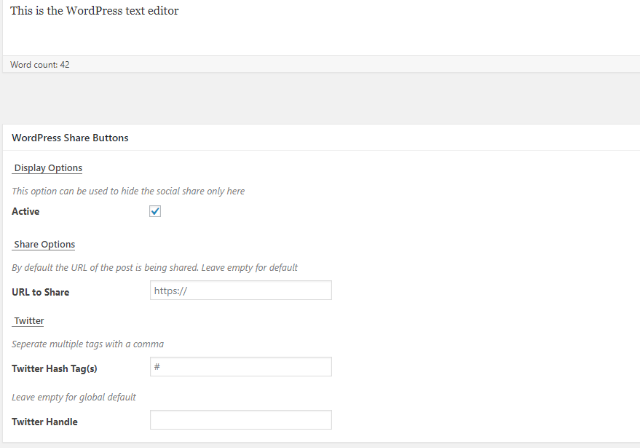Focus the Twitter Hash Tag(s) text box
The height and width of the screenshot is (448, 640).
tap(241, 367)
